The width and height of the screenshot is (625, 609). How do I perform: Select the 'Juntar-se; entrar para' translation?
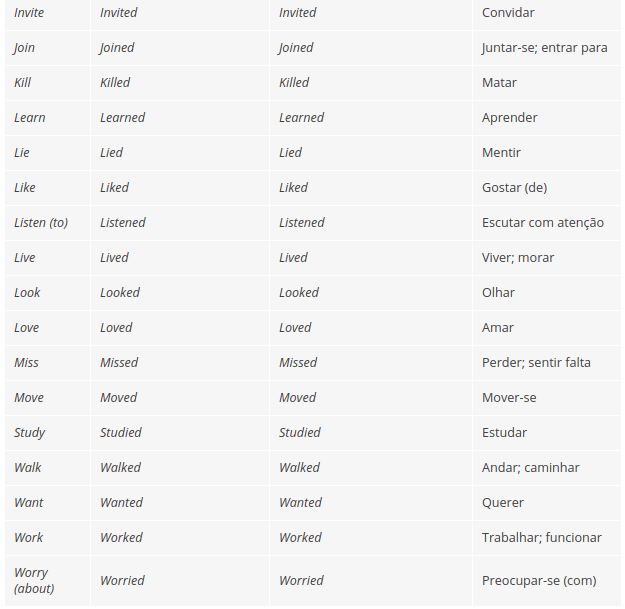tap(544, 48)
